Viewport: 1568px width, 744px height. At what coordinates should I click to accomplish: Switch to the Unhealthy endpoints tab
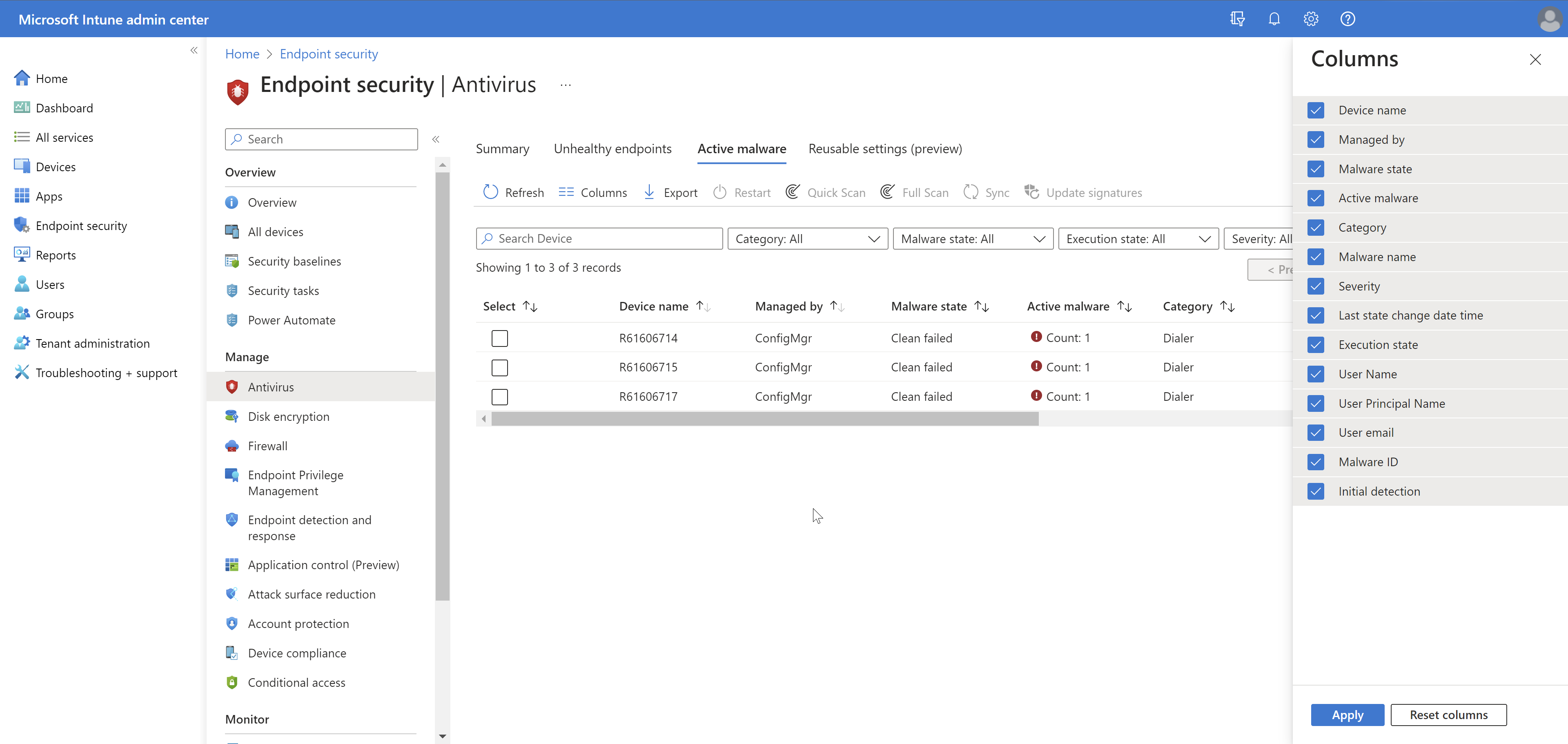click(x=612, y=149)
